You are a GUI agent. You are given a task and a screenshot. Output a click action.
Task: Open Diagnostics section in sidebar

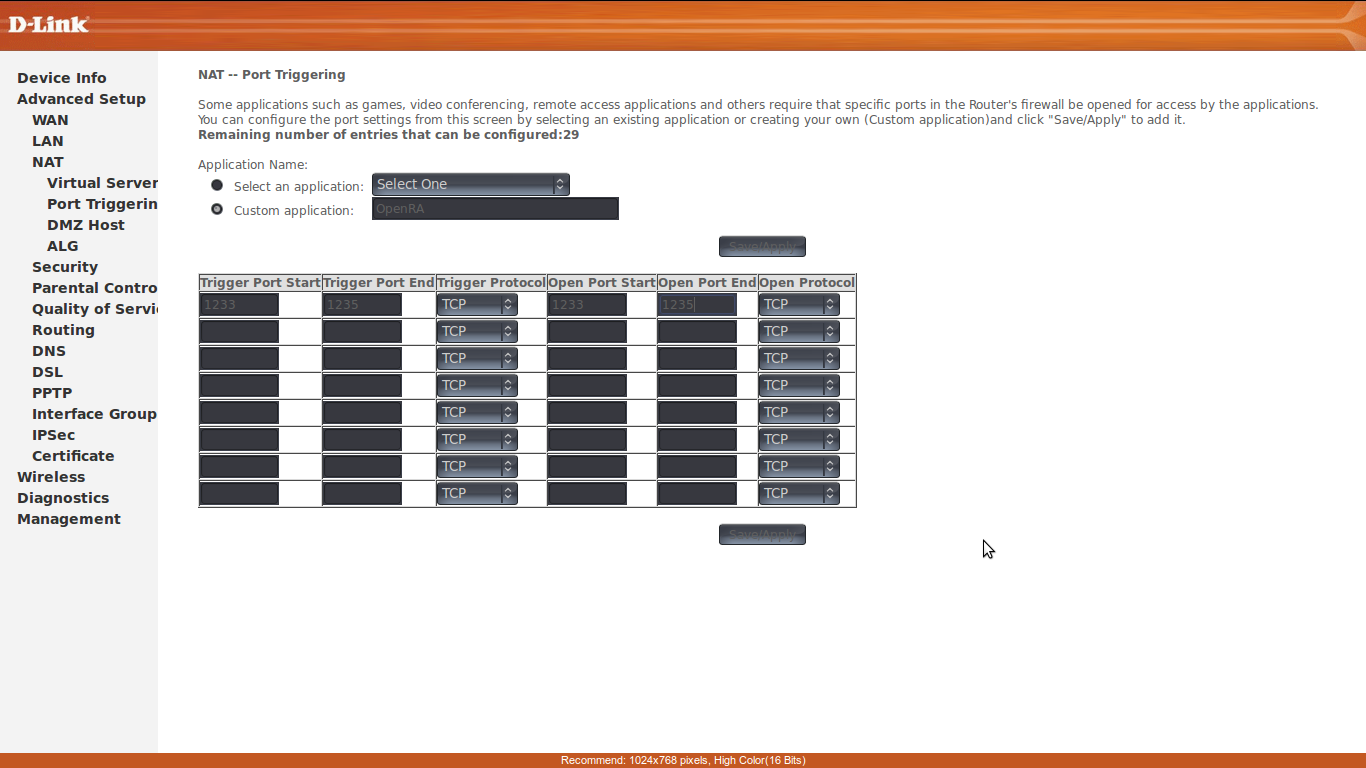(63, 498)
